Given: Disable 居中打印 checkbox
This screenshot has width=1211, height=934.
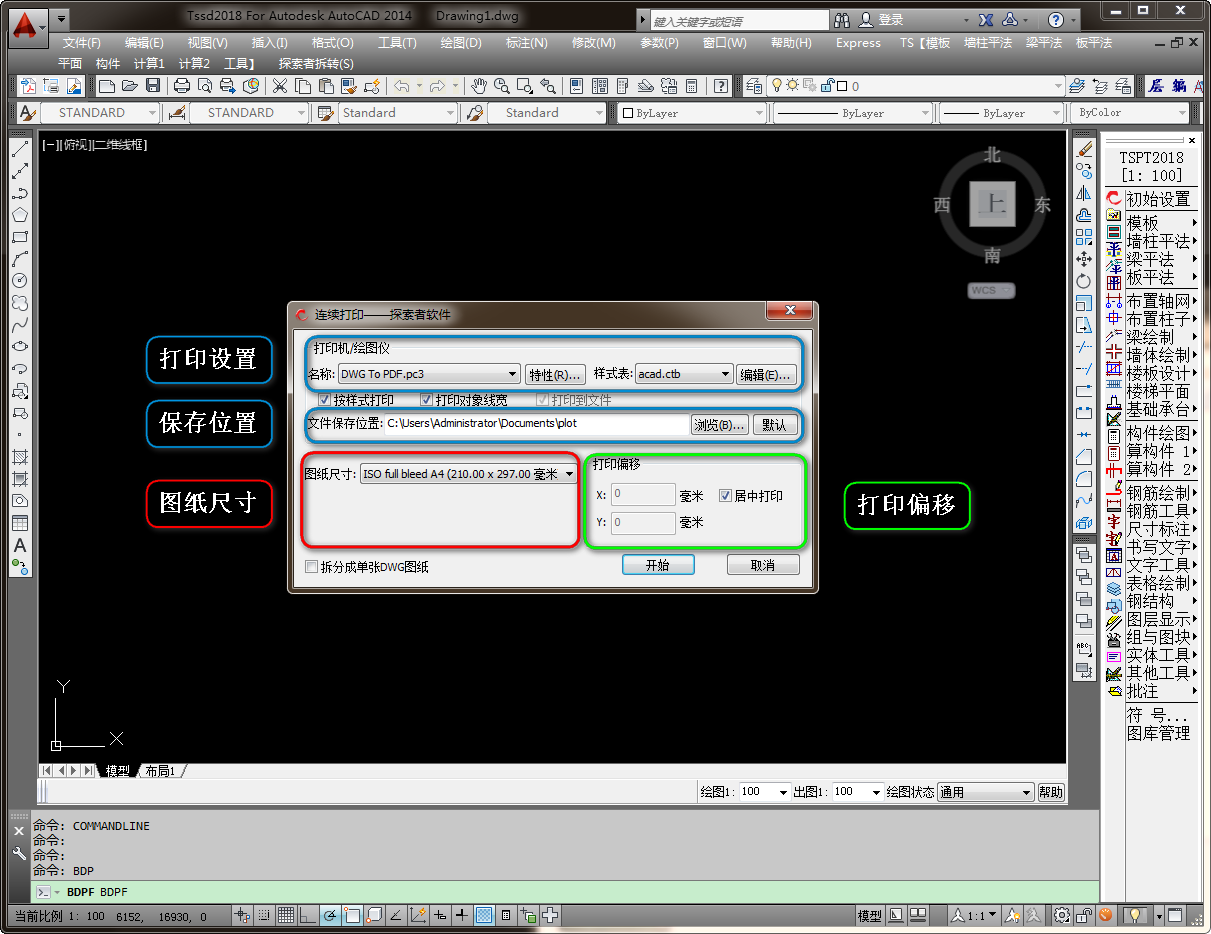Looking at the screenshot, I should tap(726, 496).
